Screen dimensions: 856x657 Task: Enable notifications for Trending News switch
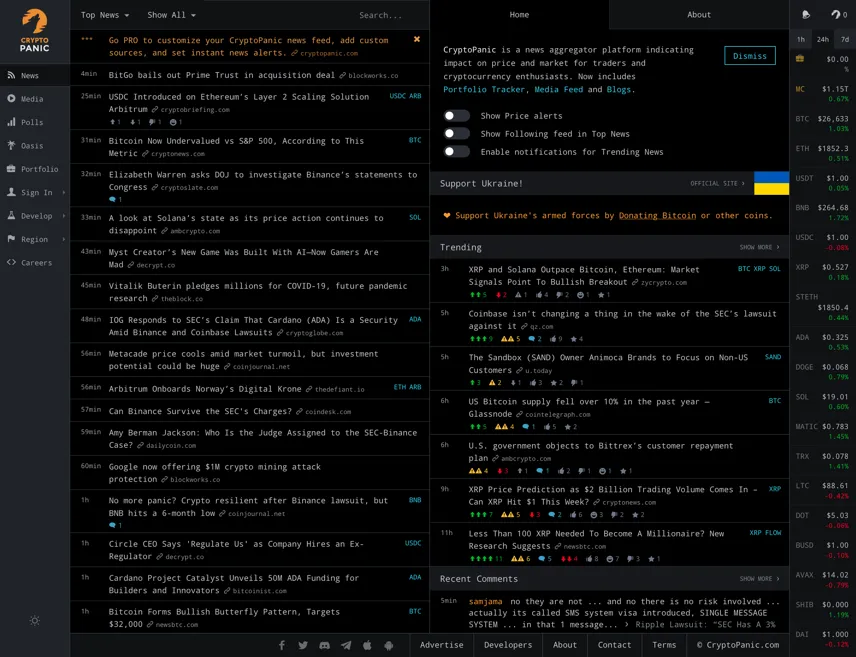[x=456, y=151]
